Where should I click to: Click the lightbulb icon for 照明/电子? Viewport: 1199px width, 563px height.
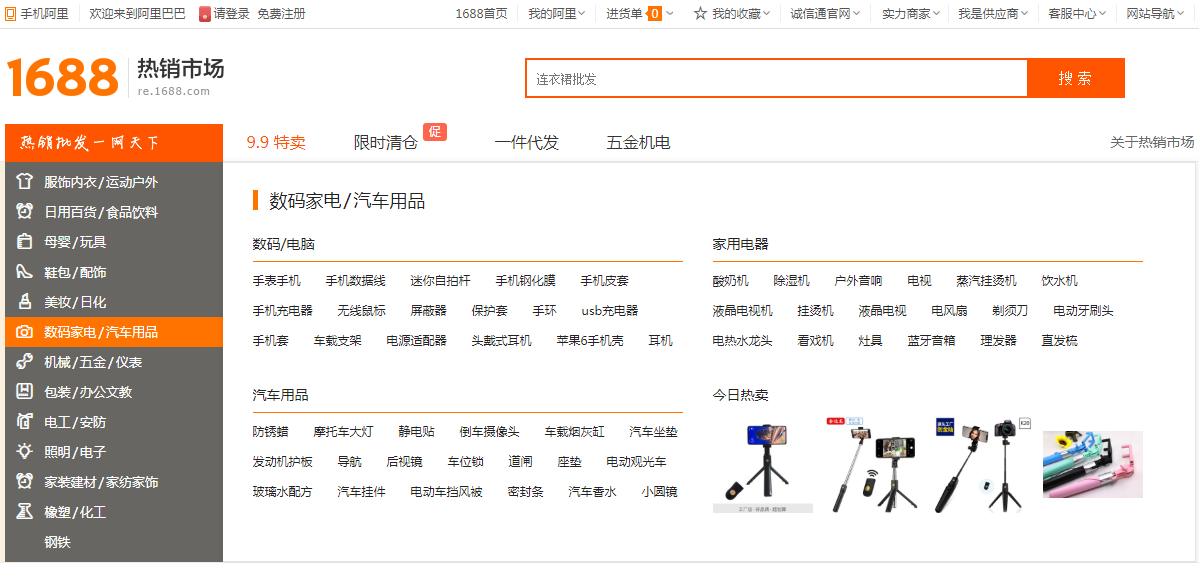click(24, 451)
